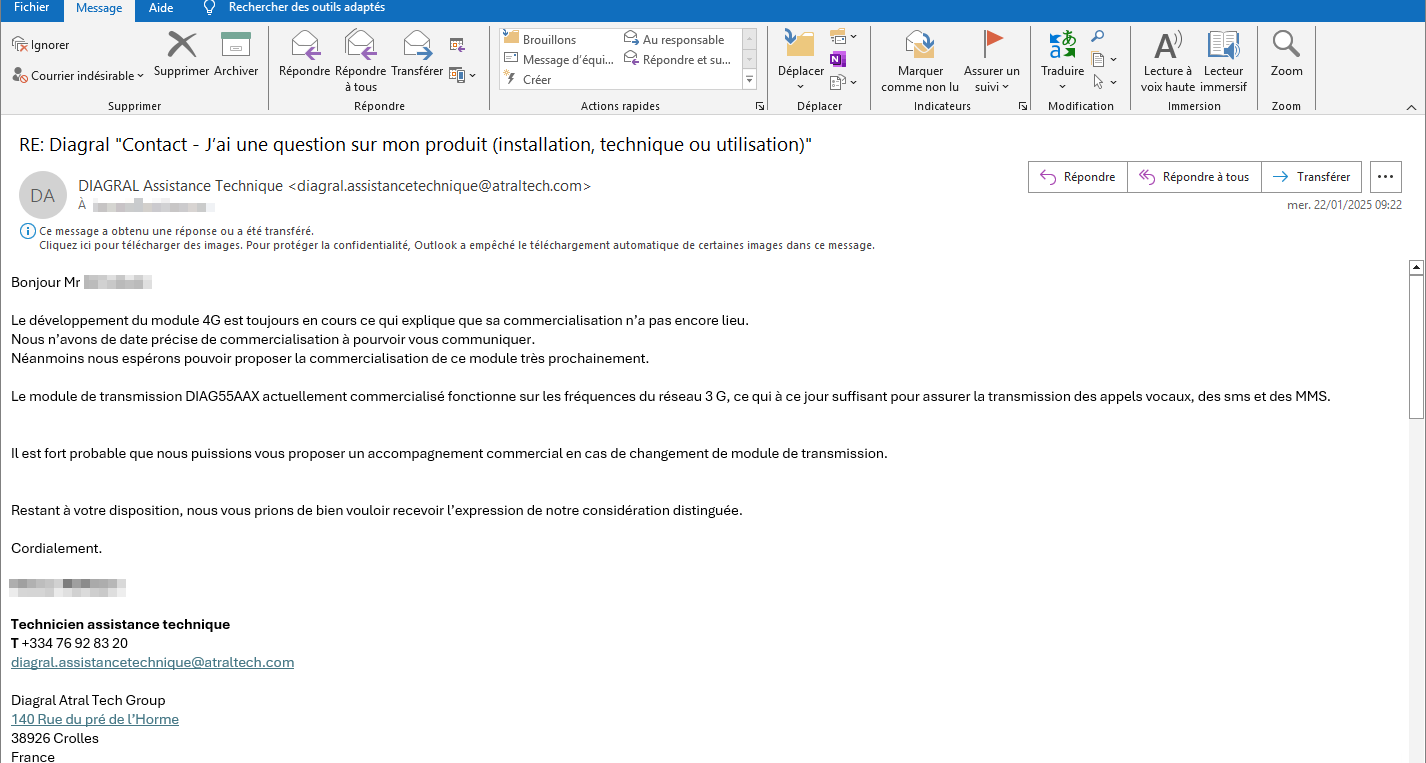
Task: Click the date mer. 22/01/2025 09:22
Action: tap(1344, 205)
